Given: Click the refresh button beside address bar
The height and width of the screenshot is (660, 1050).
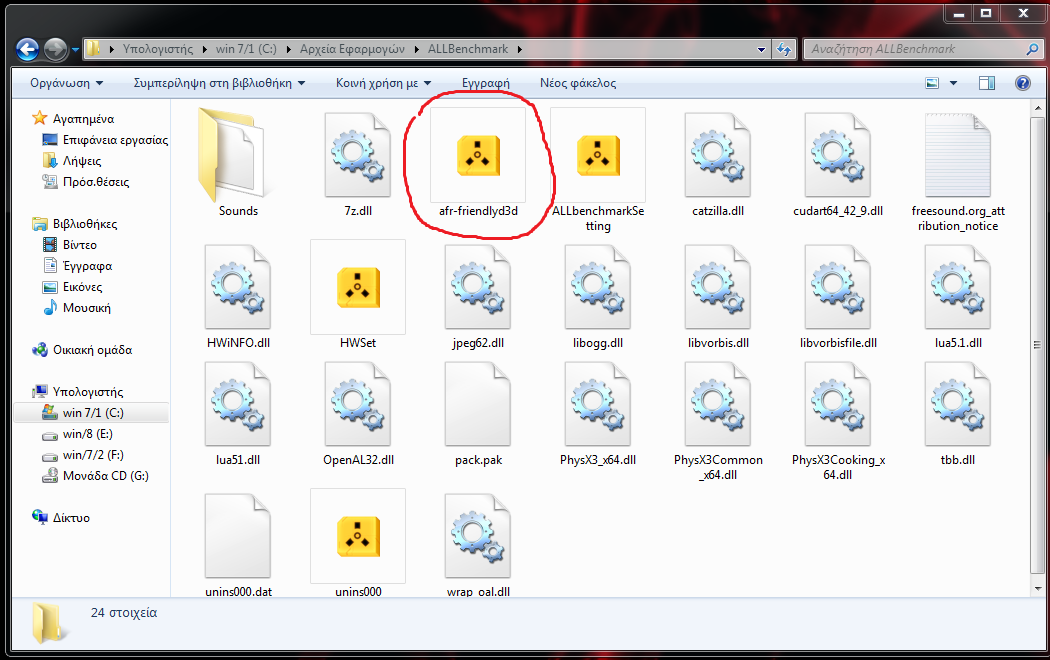Looking at the screenshot, I should click(784, 49).
